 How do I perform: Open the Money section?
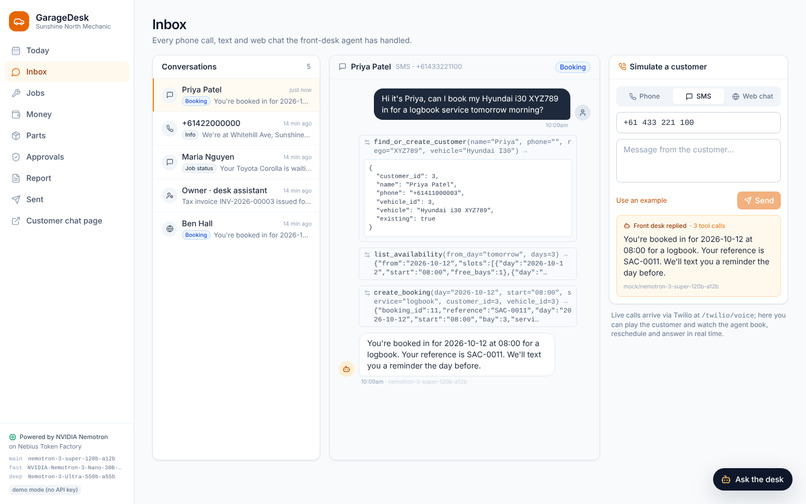(66, 114)
